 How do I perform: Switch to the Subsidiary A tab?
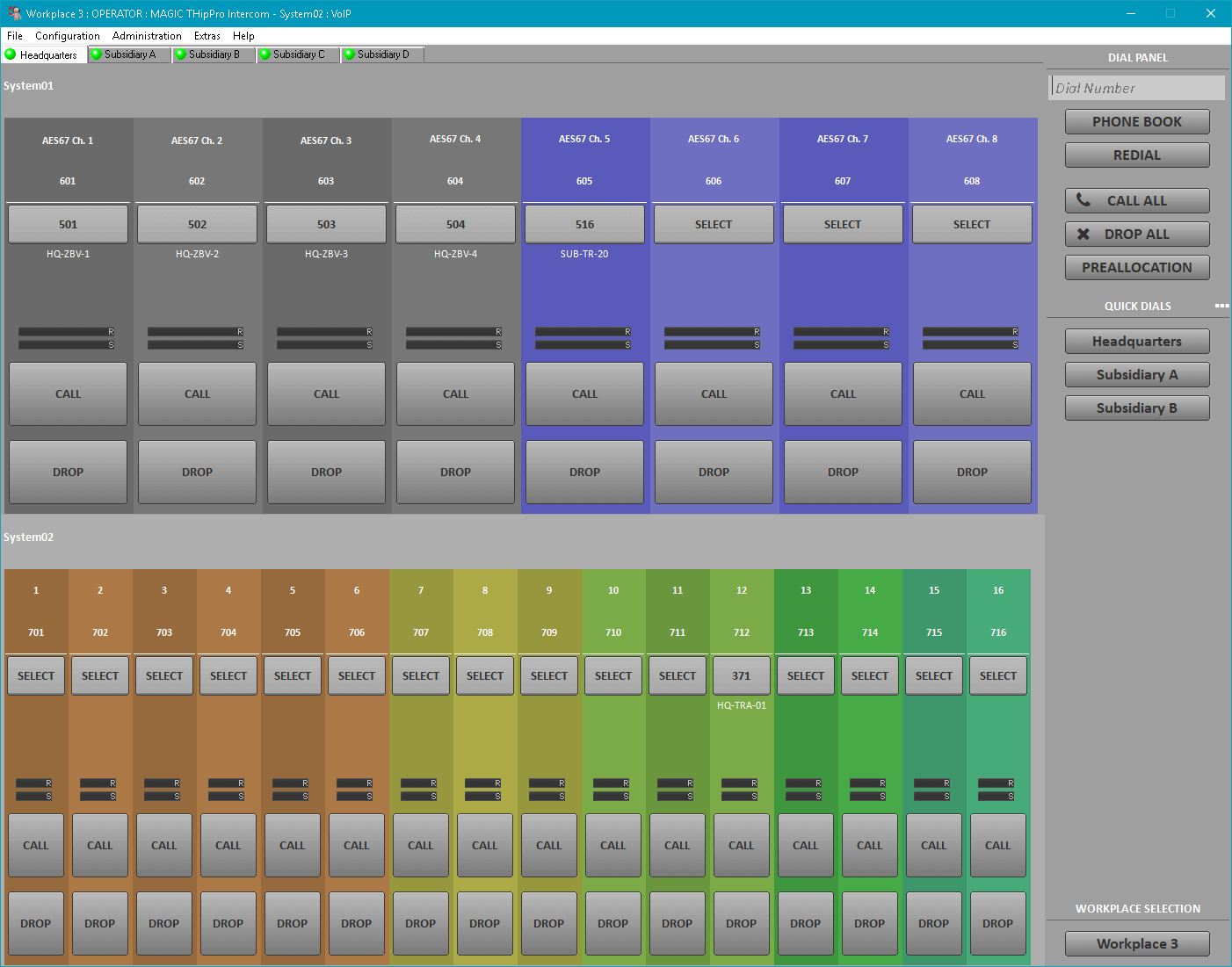pos(128,54)
